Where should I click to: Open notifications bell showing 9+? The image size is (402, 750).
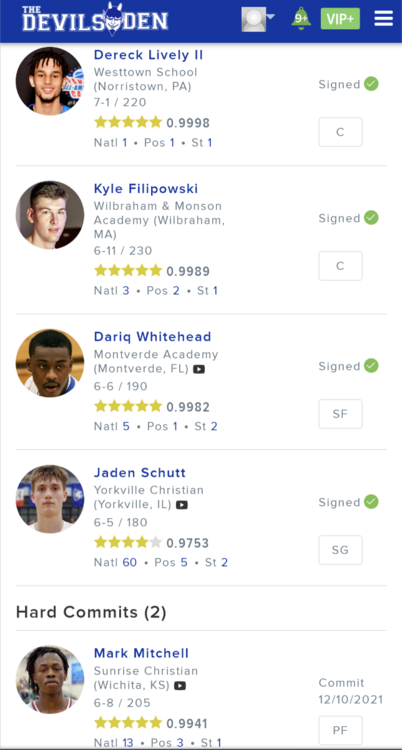point(301,19)
